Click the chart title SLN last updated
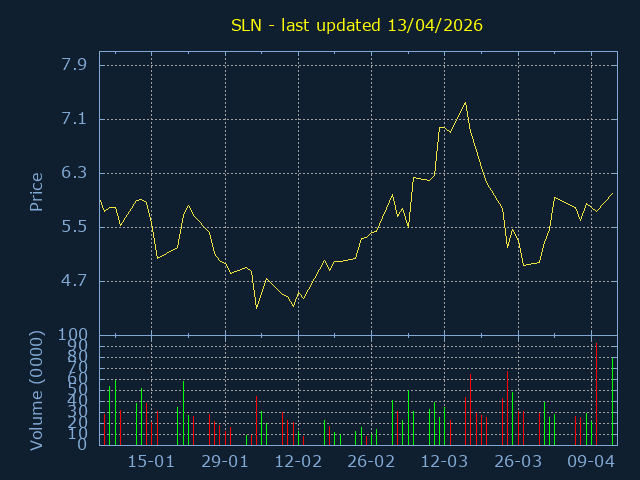 (357, 25)
